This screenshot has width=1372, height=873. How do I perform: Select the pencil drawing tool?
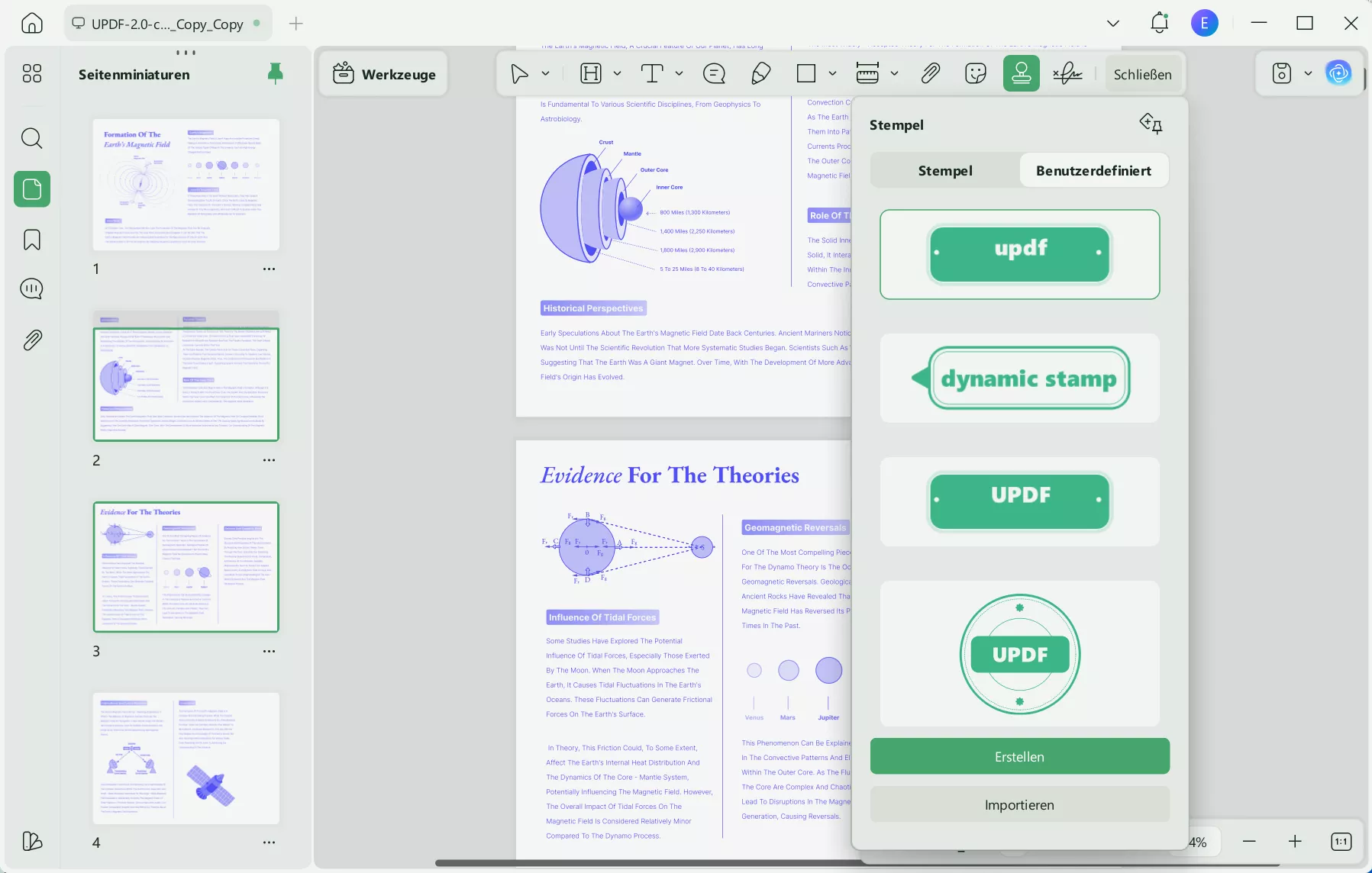pos(760,73)
